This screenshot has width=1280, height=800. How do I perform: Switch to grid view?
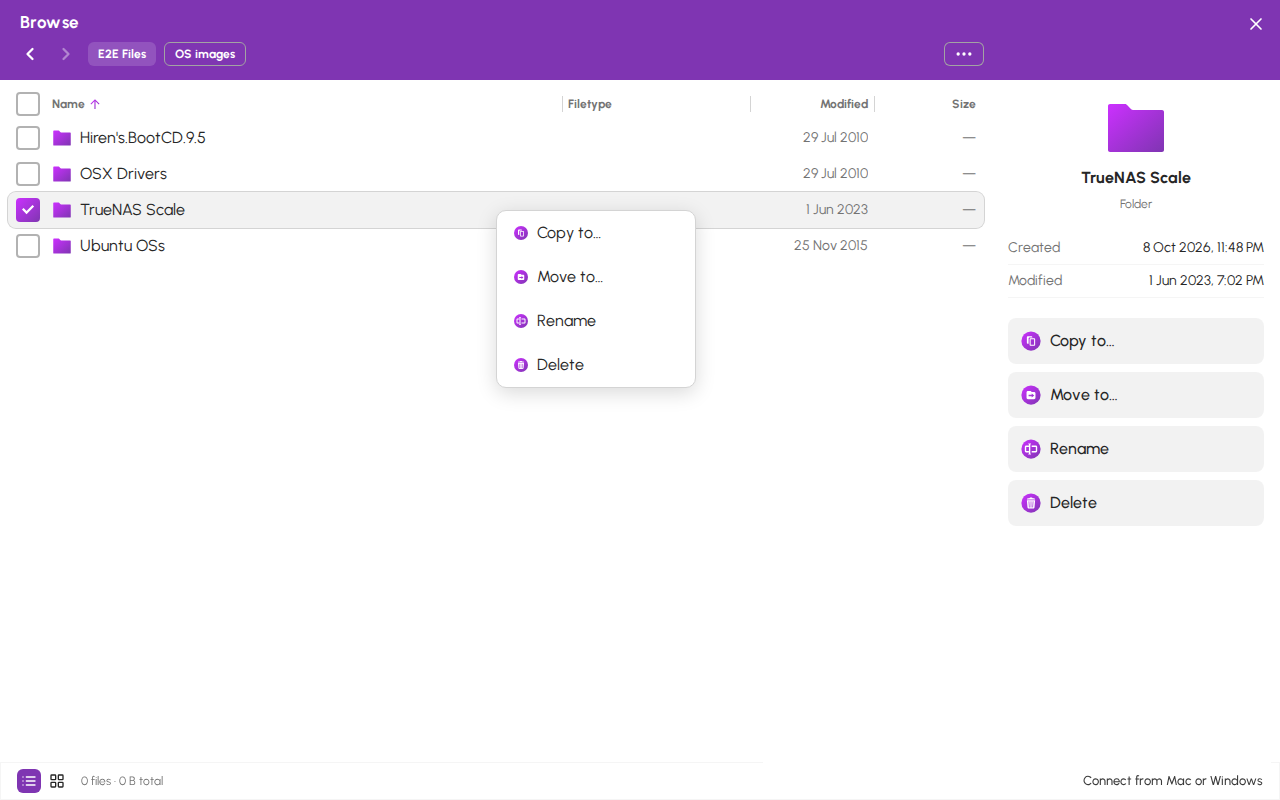point(57,781)
